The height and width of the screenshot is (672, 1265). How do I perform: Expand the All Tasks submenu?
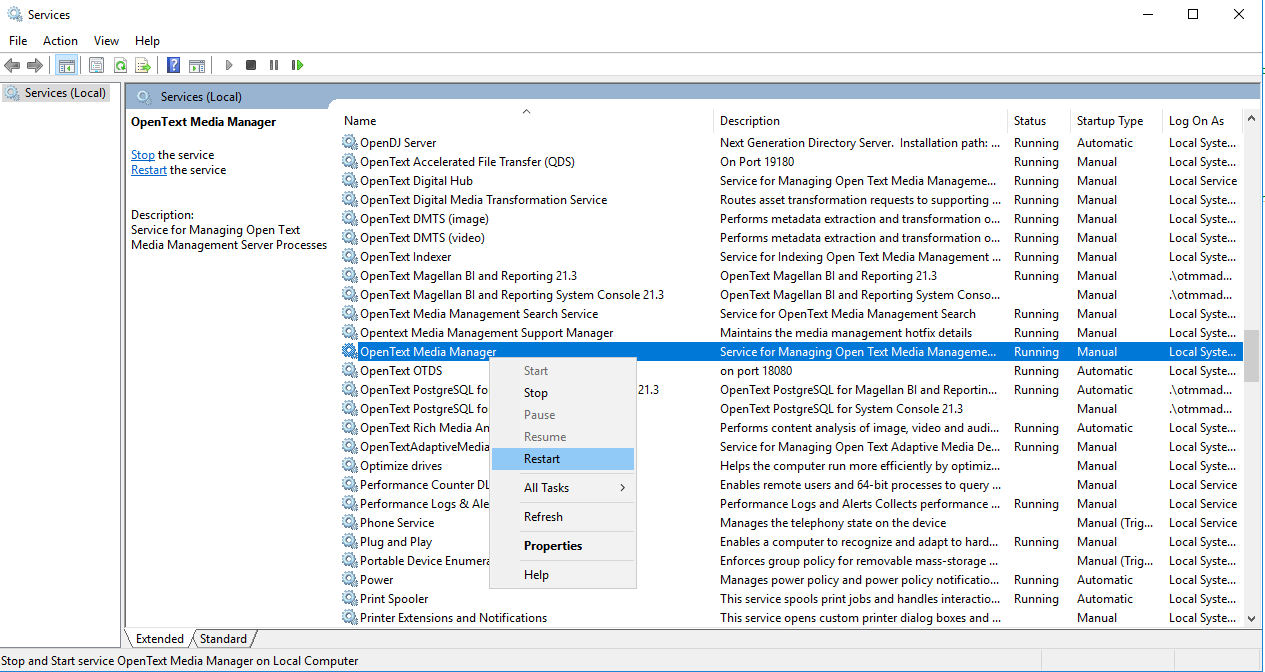pos(545,487)
